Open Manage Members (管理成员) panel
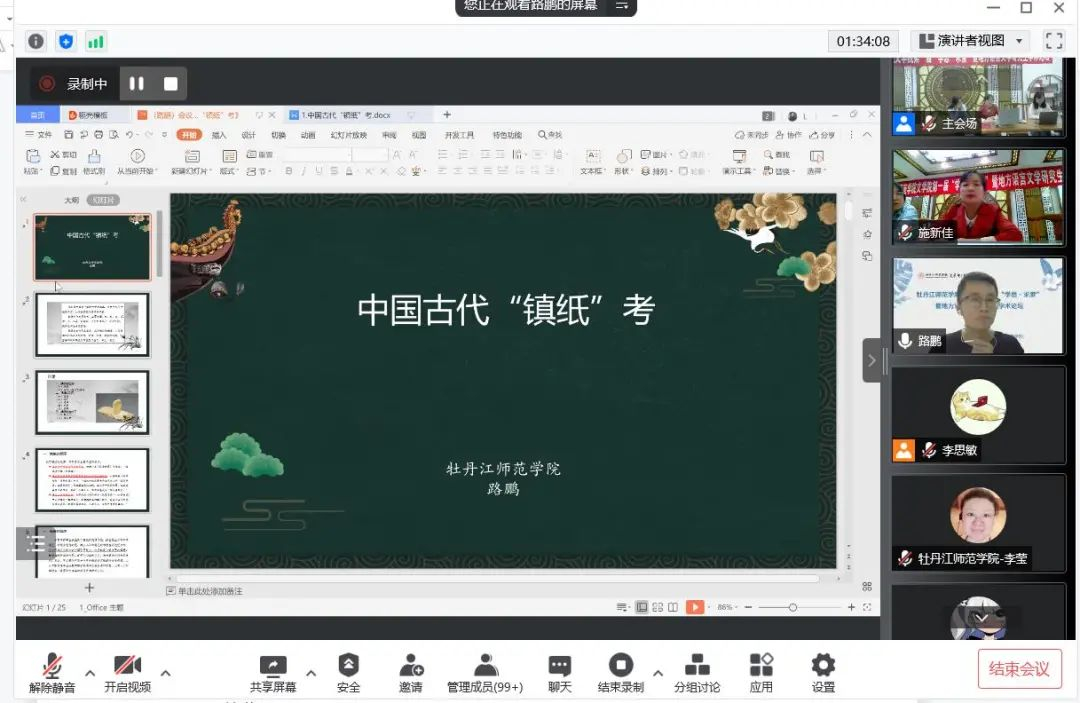 485,672
